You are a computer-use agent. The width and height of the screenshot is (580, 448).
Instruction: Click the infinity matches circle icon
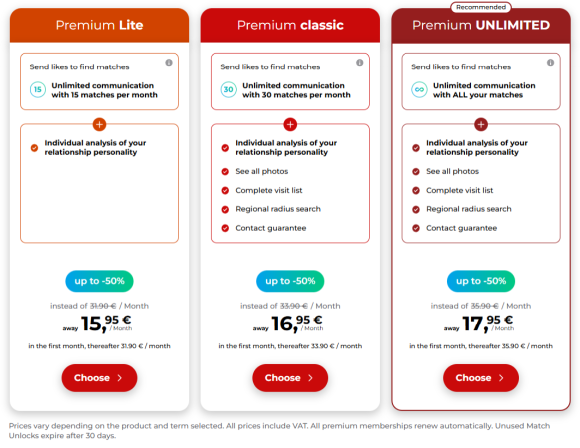(x=419, y=90)
